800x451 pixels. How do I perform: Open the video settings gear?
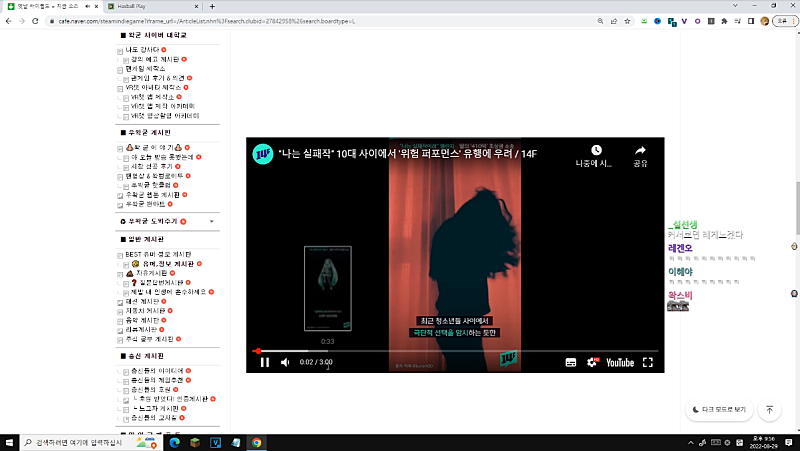coord(592,362)
